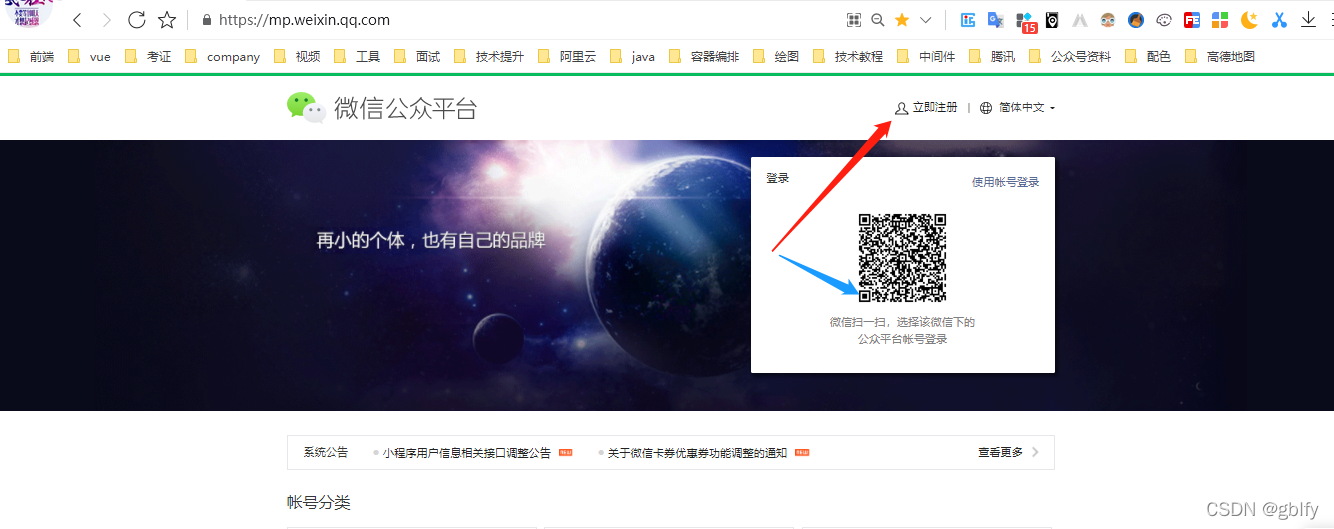Viewport: 1334px width, 529px height.
Task: Open the 前端 bookmark folder
Action: click(31, 57)
